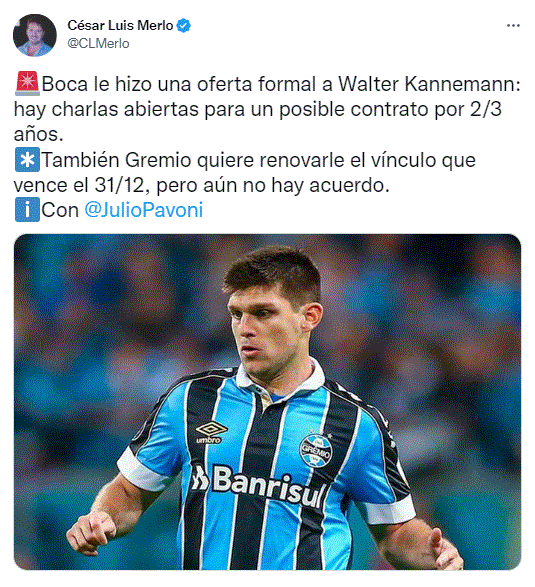
Task: Click the blue verified badge
Action: click(x=183, y=25)
